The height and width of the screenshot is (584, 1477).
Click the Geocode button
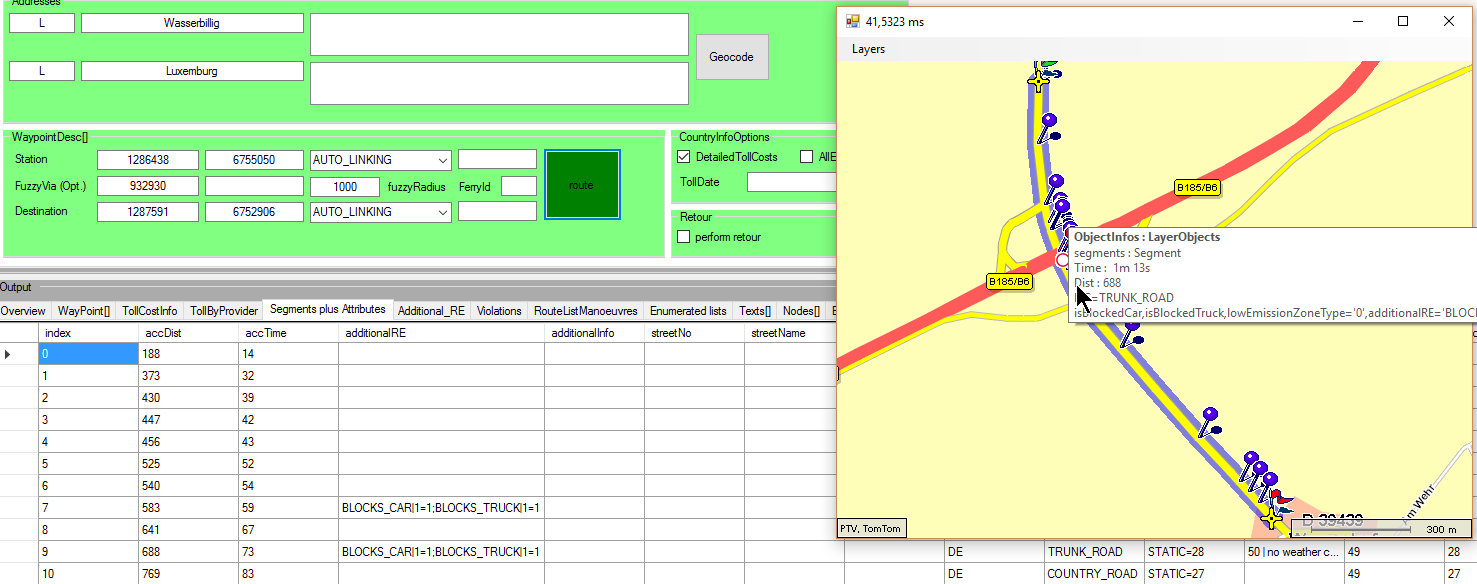[x=732, y=57]
